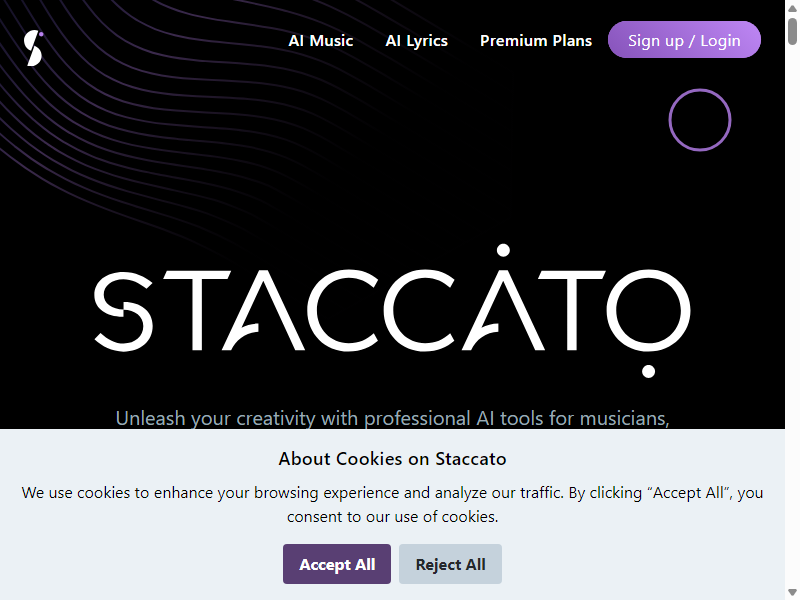This screenshot has width=800, height=600.
Task: Open the AI Lyrics menu item
Action: click(x=416, y=40)
